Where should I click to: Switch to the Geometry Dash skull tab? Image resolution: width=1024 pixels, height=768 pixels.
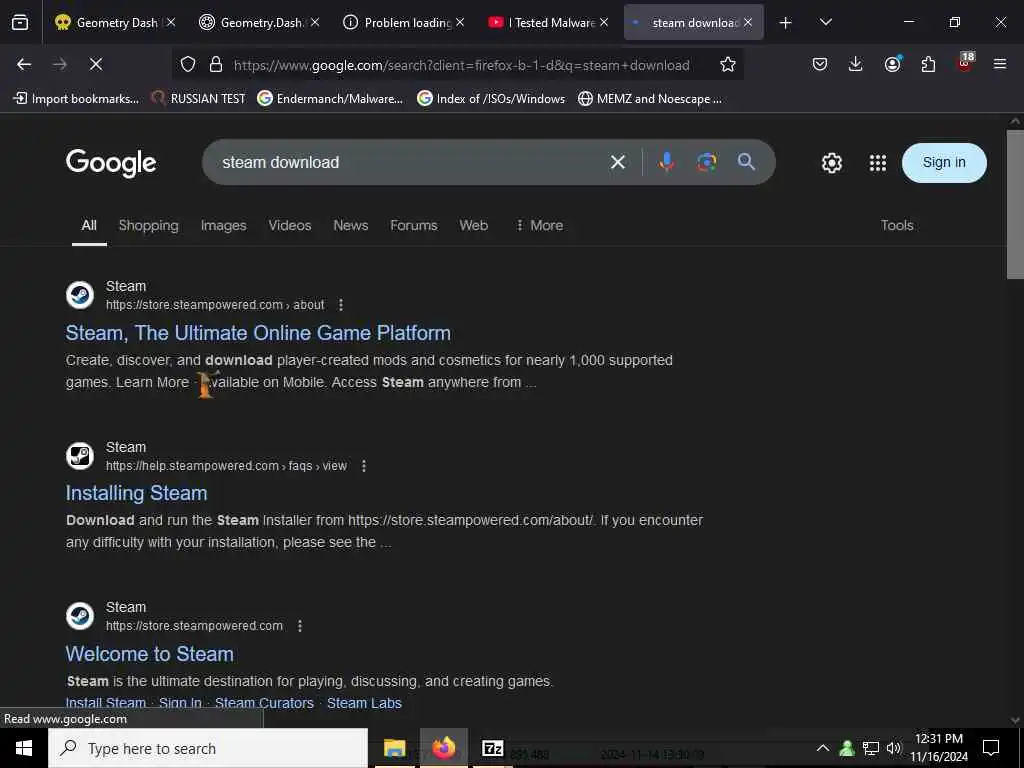pos(115,23)
